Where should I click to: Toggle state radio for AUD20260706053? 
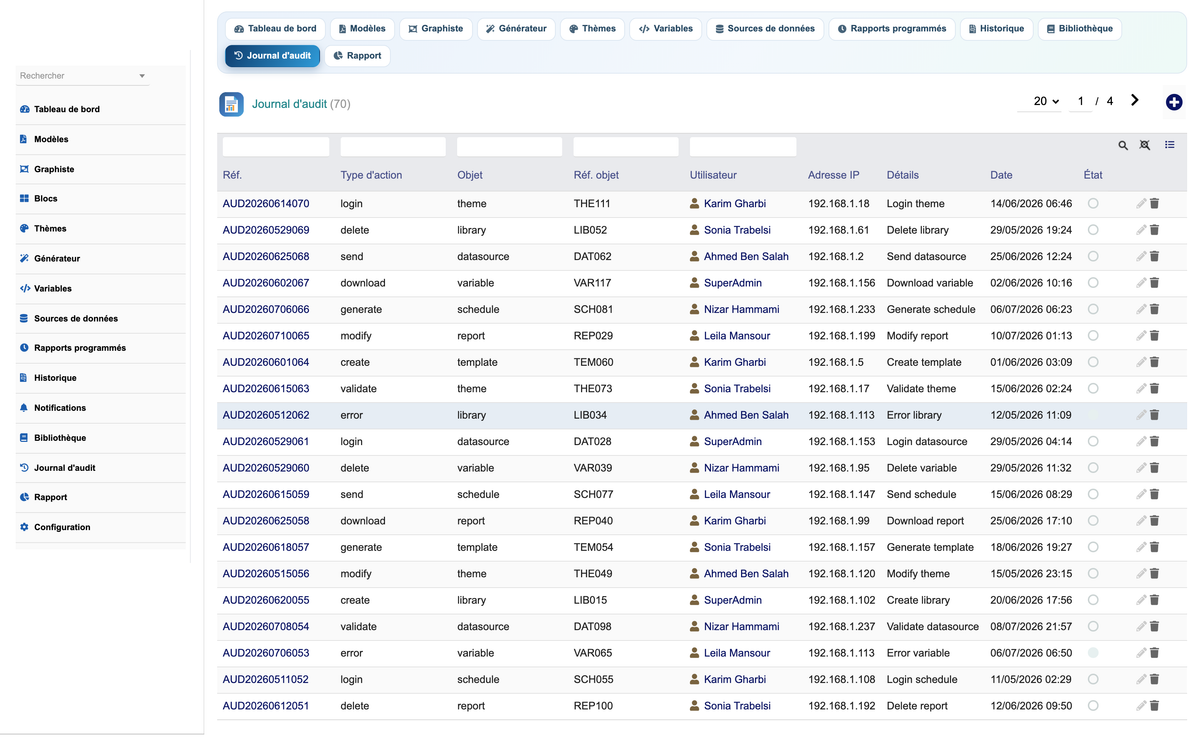(1093, 653)
